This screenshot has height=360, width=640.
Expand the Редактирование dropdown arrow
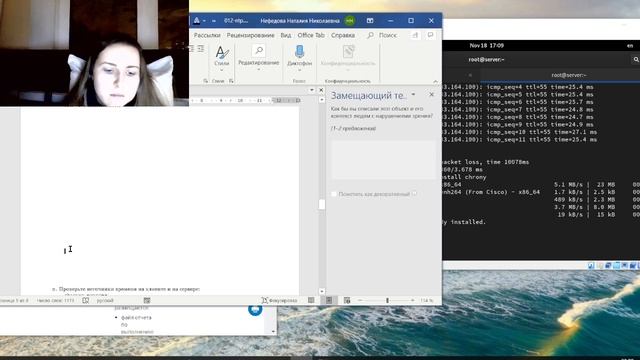tap(258, 69)
